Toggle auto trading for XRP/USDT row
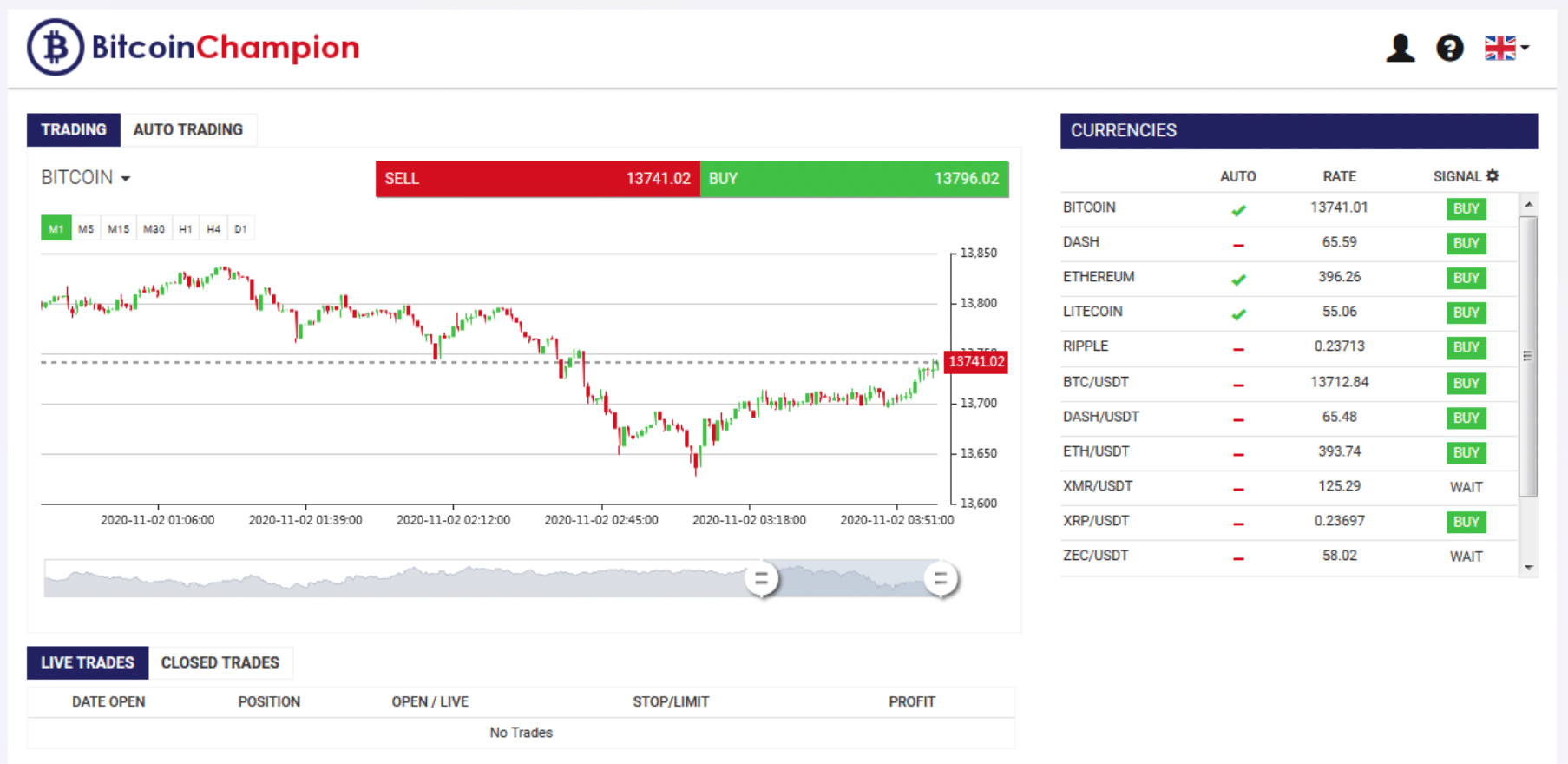This screenshot has height=764, width=1568. pos(1238,524)
